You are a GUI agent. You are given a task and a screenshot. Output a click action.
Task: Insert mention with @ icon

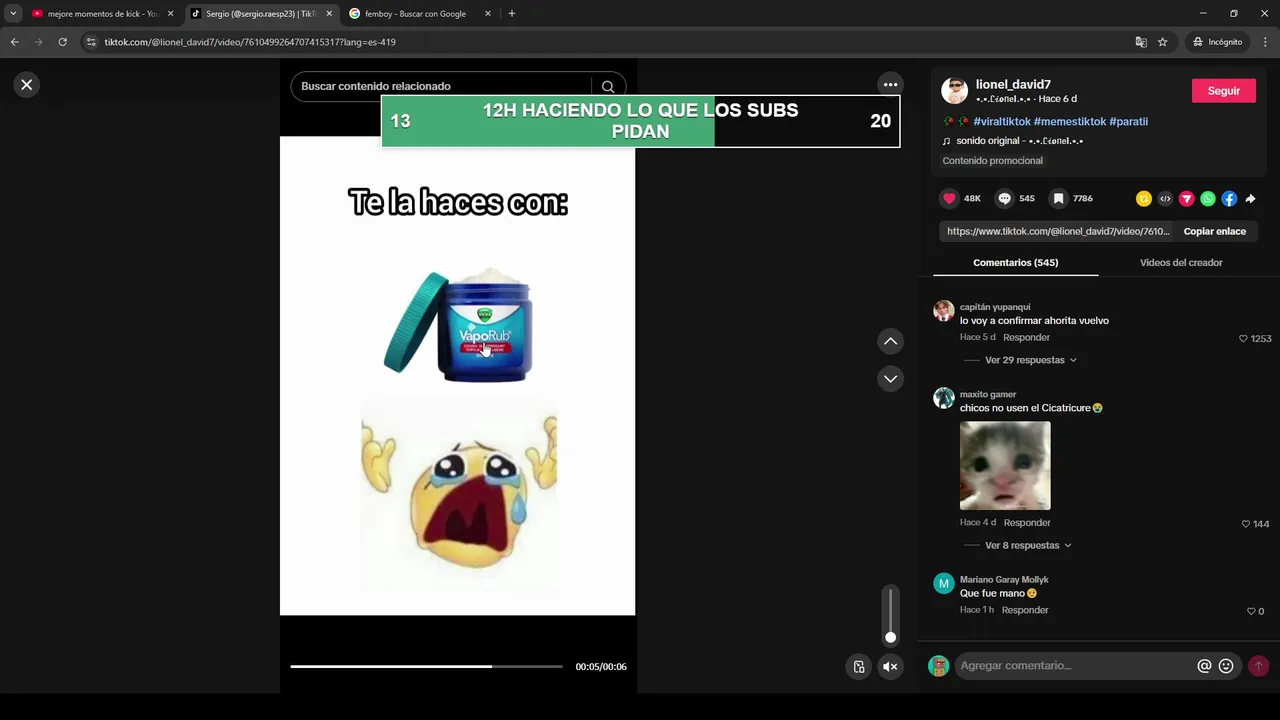point(1204,666)
